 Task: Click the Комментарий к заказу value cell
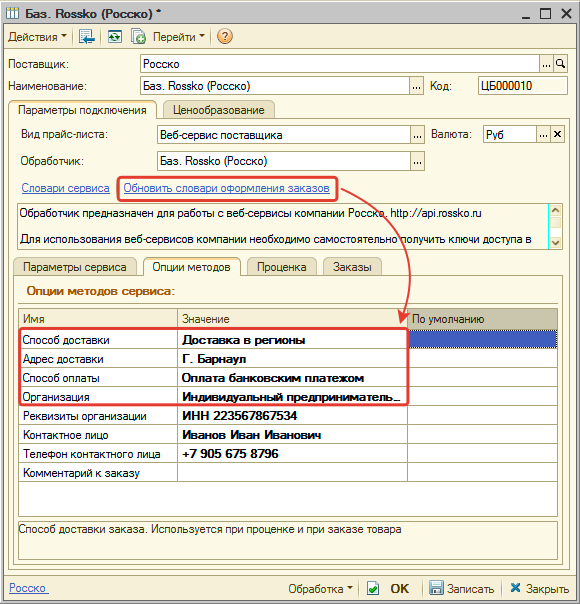coord(292,473)
